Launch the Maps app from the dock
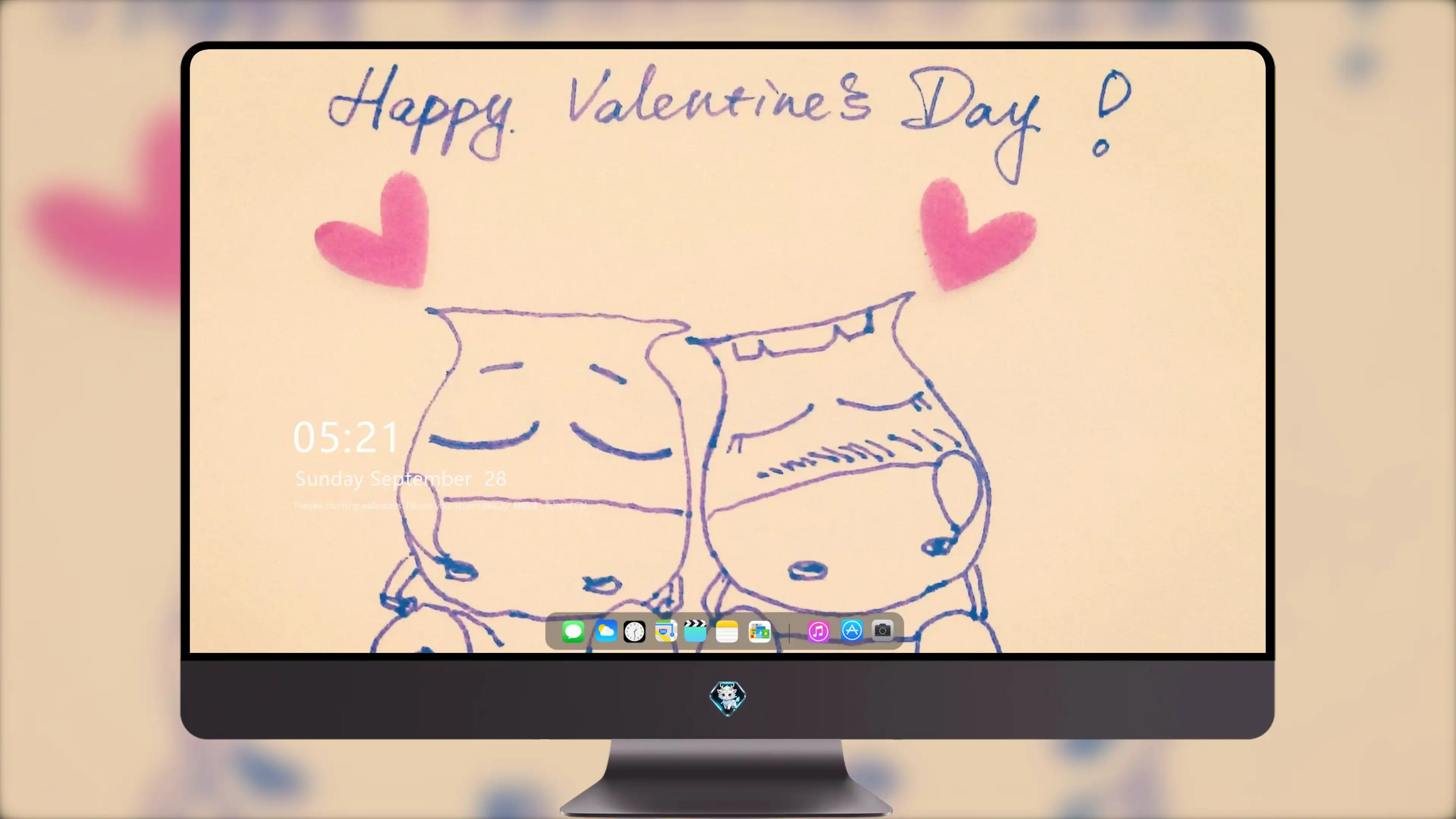This screenshot has height=819, width=1456. pyautogui.click(x=666, y=631)
